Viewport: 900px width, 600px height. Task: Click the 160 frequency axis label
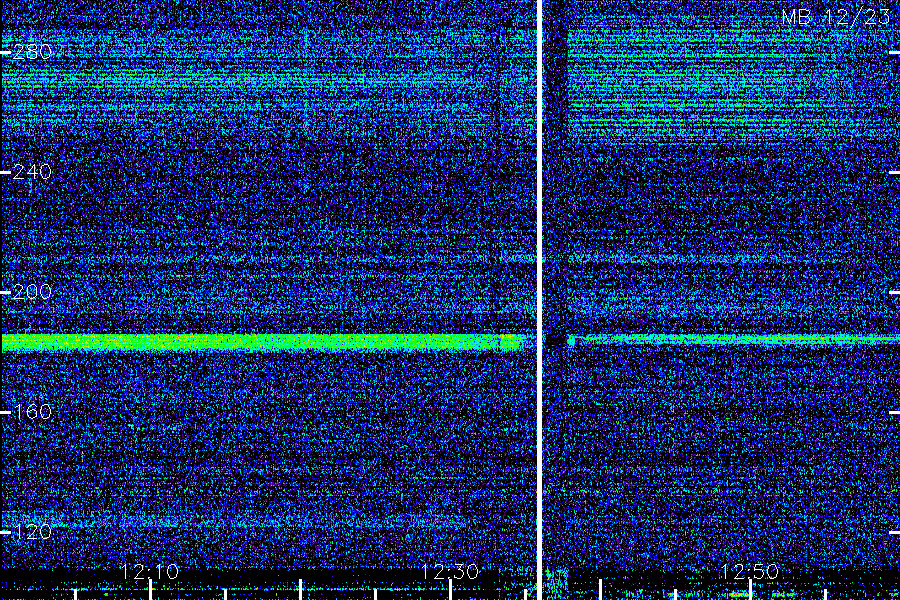point(32,412)
